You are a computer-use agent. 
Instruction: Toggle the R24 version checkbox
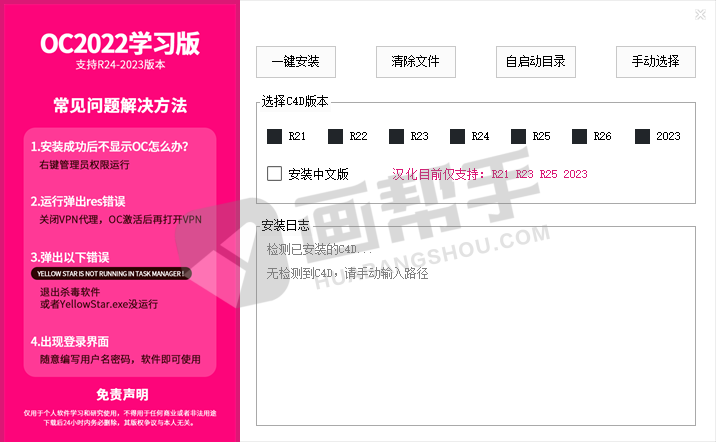(x=457, y=136)
